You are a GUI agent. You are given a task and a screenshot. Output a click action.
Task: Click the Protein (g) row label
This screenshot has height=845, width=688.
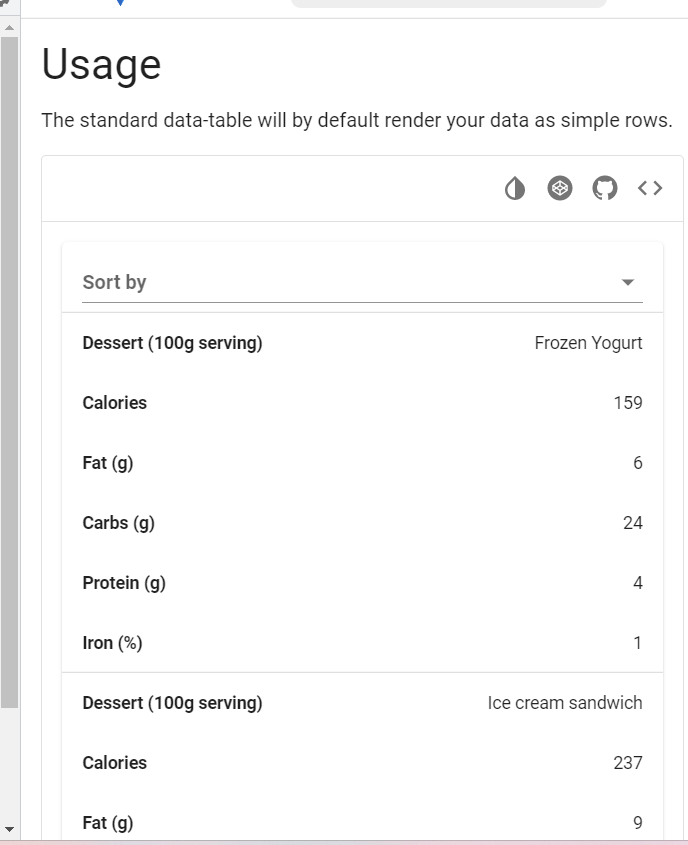(124, 583)
